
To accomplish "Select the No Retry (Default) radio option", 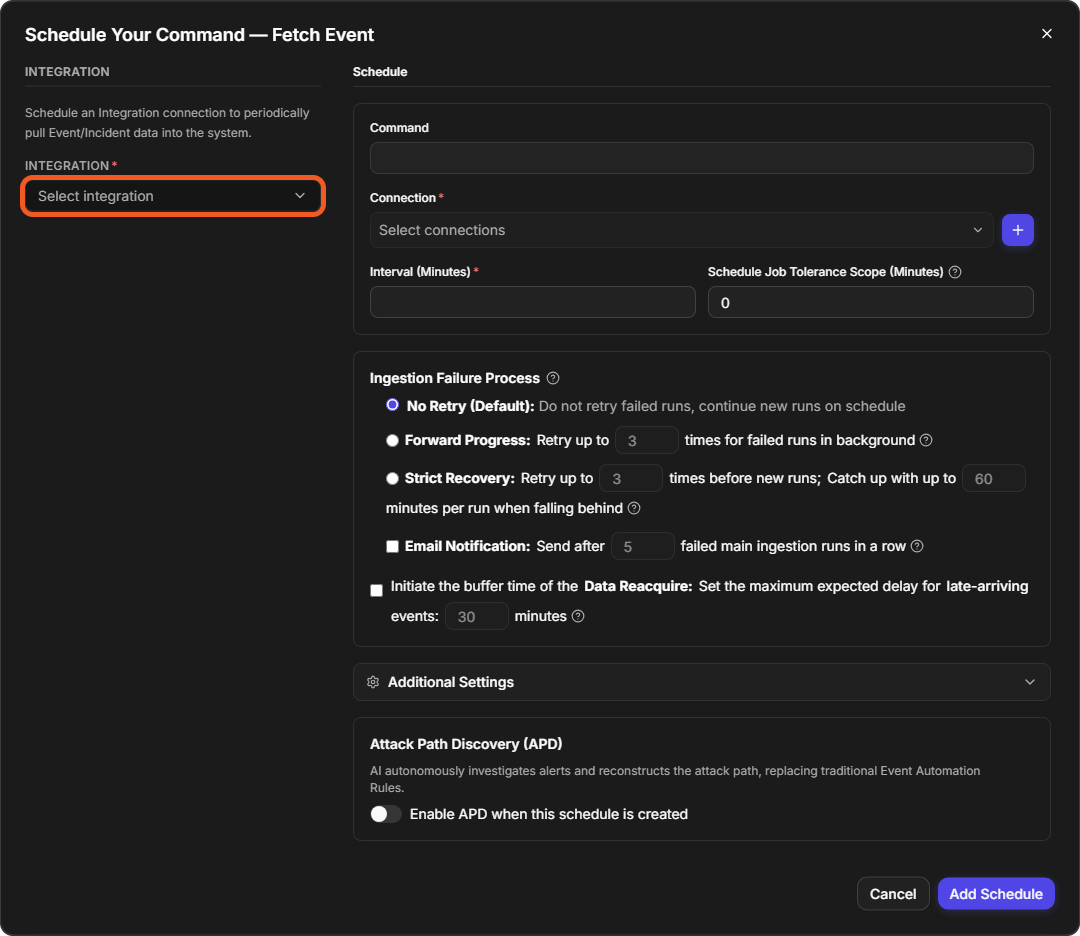I will [x=393, y=405].
